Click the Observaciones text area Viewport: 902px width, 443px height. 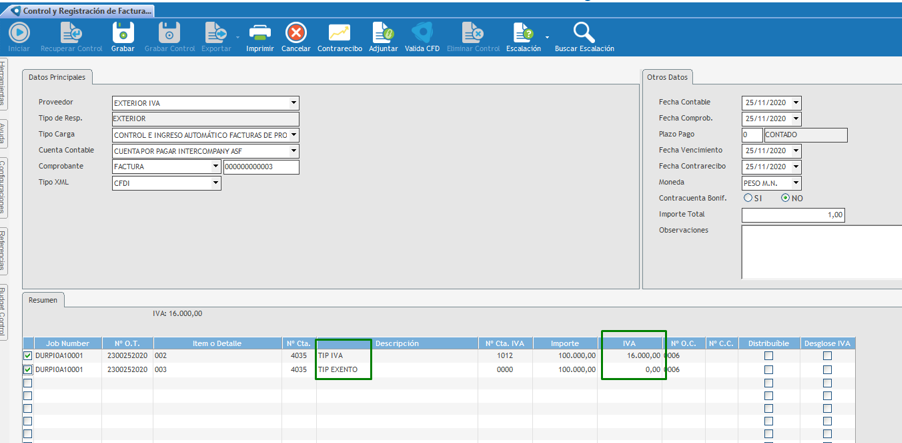(x=820, y=251)
